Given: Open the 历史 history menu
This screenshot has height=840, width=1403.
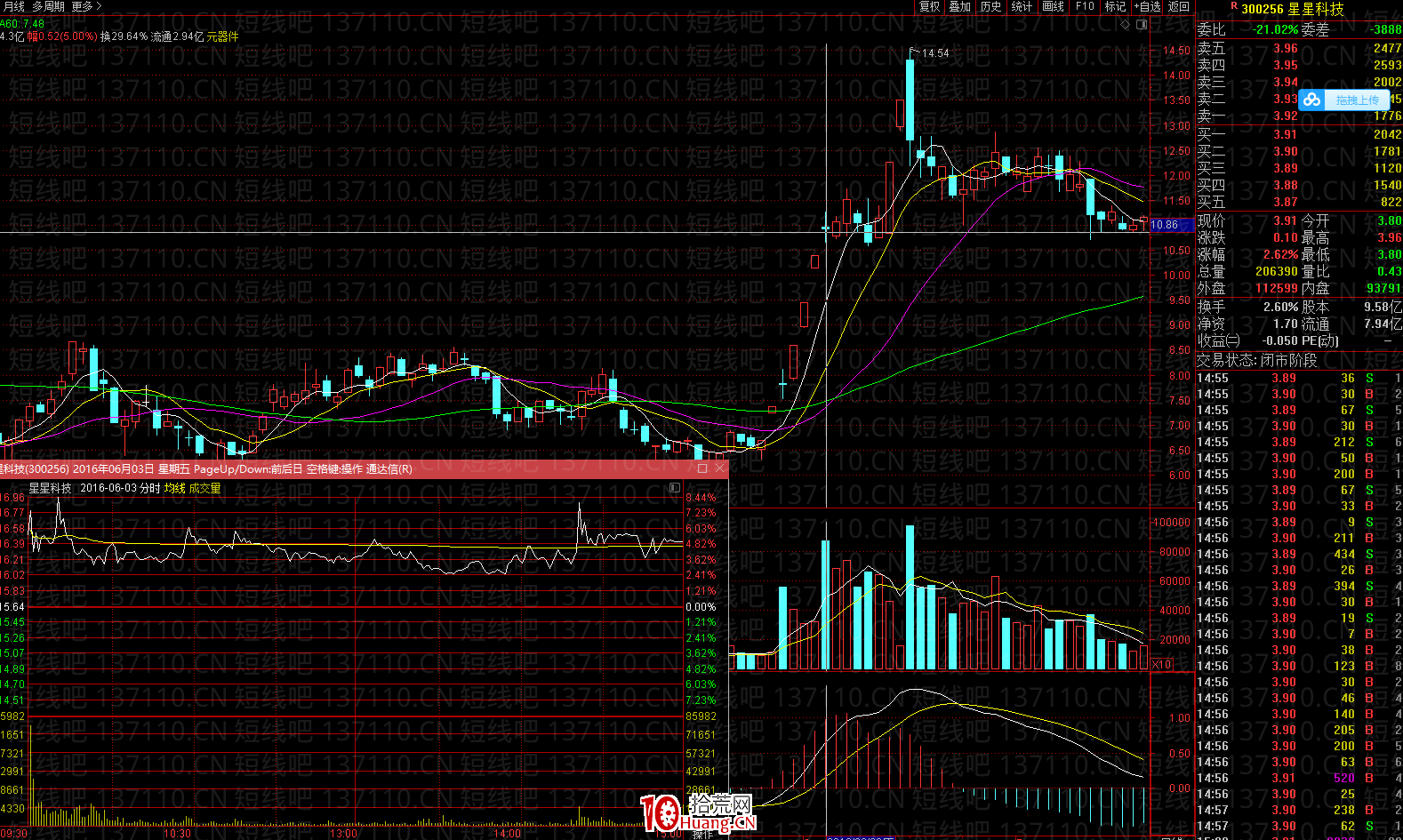Looking at the screenshot, I should 991,6.
